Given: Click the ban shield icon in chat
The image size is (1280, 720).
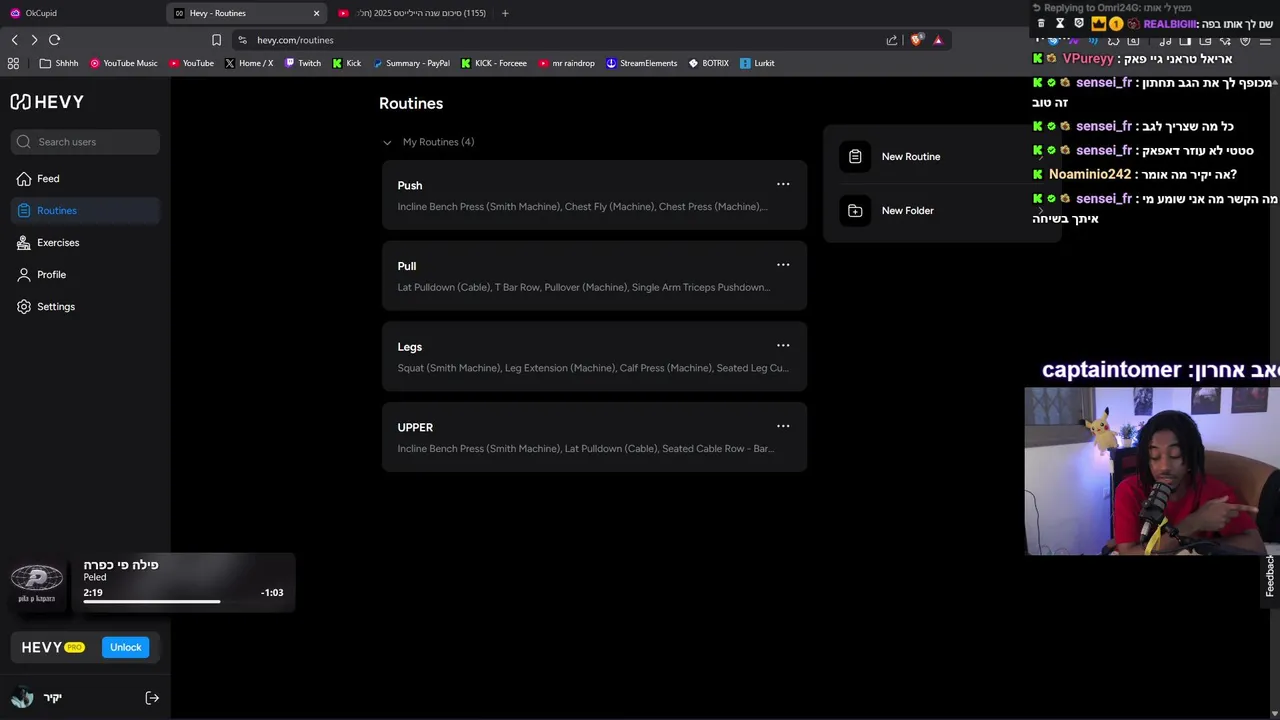Looking at the screenshot, I should tap(1078, 23).
